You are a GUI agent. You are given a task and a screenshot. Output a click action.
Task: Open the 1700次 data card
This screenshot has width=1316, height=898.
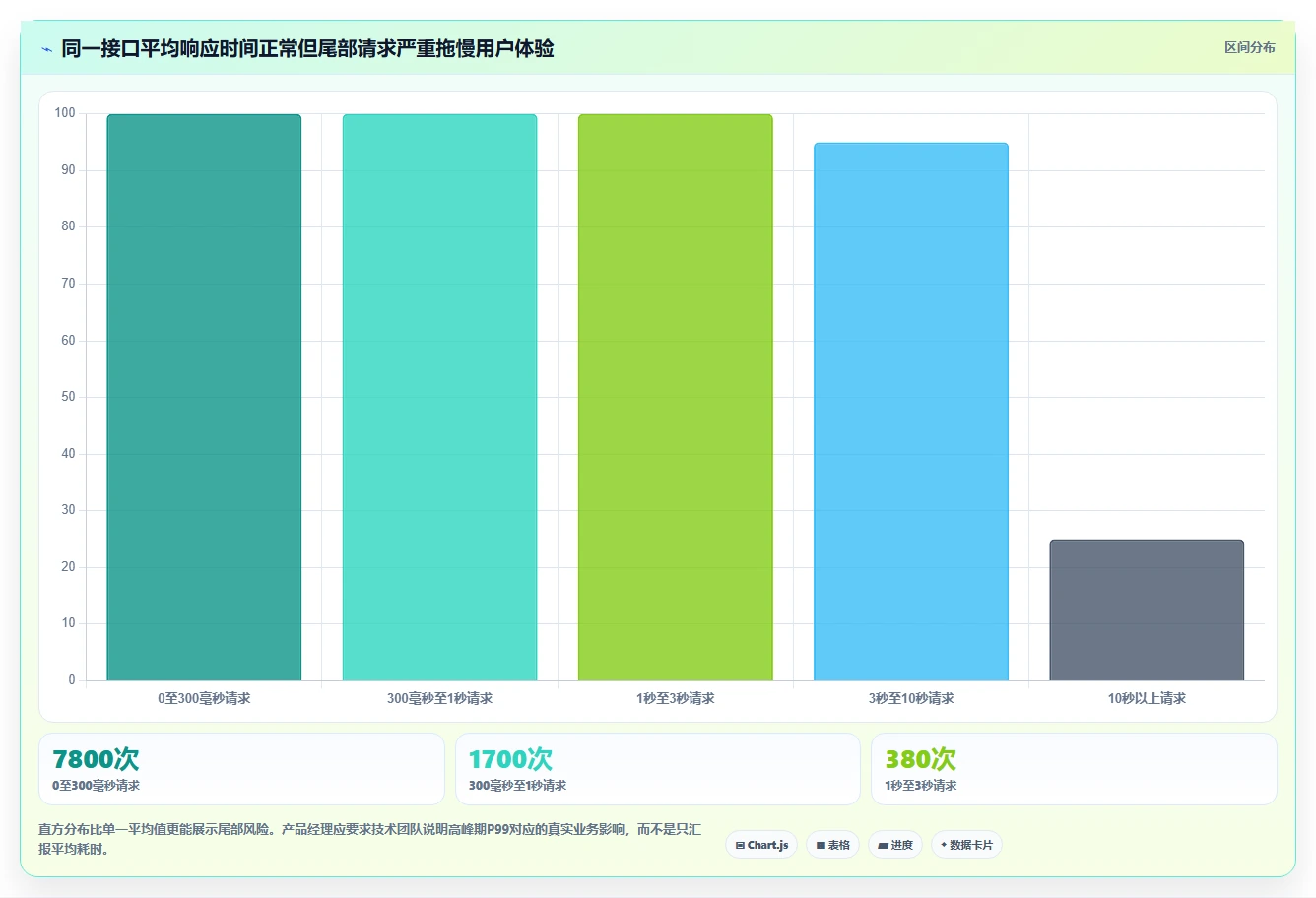(x=657, y=769)
